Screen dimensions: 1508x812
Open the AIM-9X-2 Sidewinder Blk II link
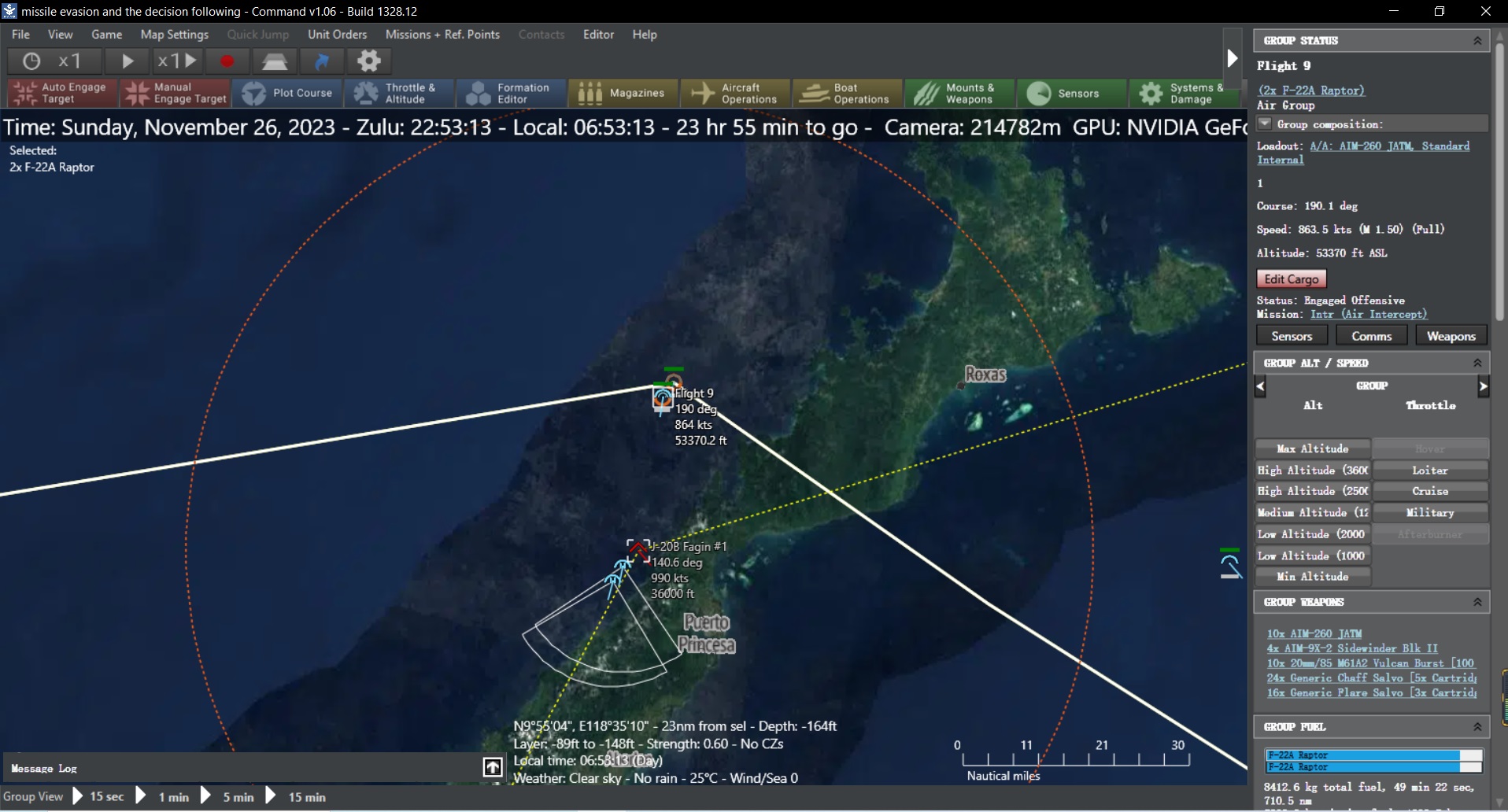pyautogui.click(x=1351, y=648)
